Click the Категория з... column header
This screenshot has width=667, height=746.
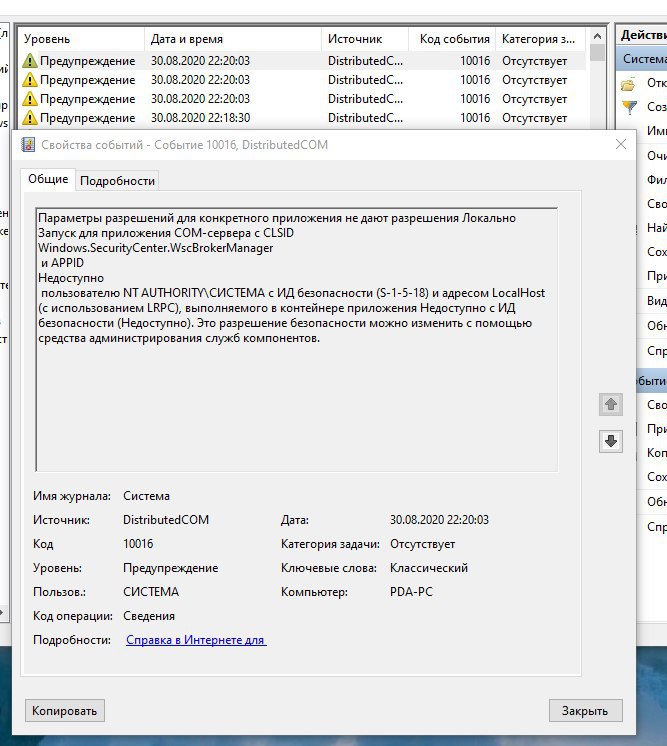540,39
